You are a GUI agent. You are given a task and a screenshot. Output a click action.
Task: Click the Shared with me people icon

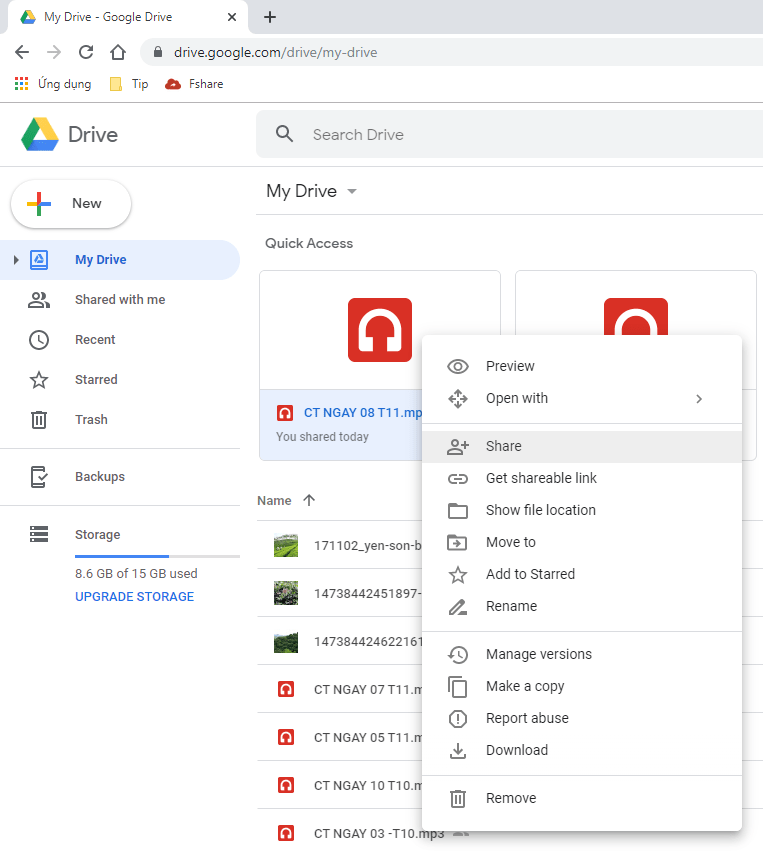pos(39,300)
